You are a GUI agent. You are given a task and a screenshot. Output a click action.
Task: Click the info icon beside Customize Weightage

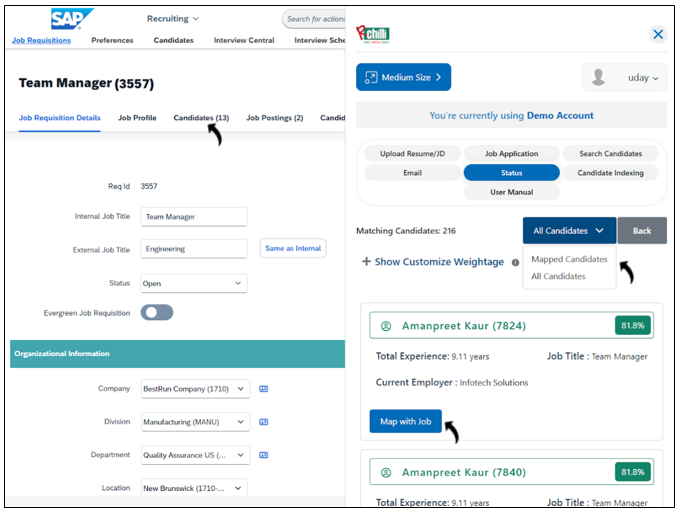516,263
